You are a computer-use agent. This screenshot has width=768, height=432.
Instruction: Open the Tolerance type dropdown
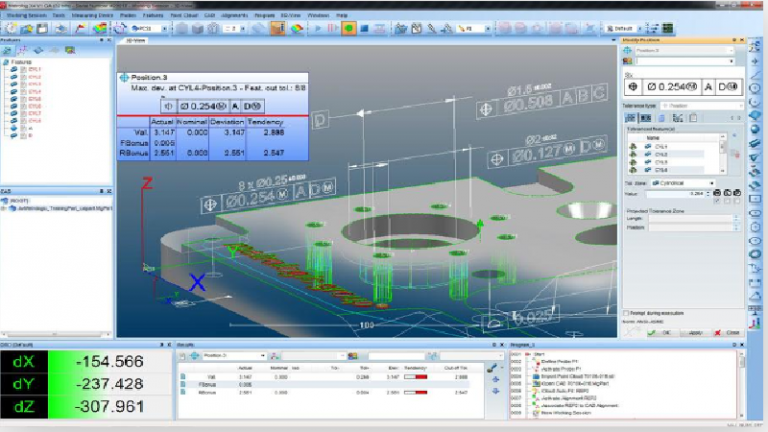pos(740,106)
